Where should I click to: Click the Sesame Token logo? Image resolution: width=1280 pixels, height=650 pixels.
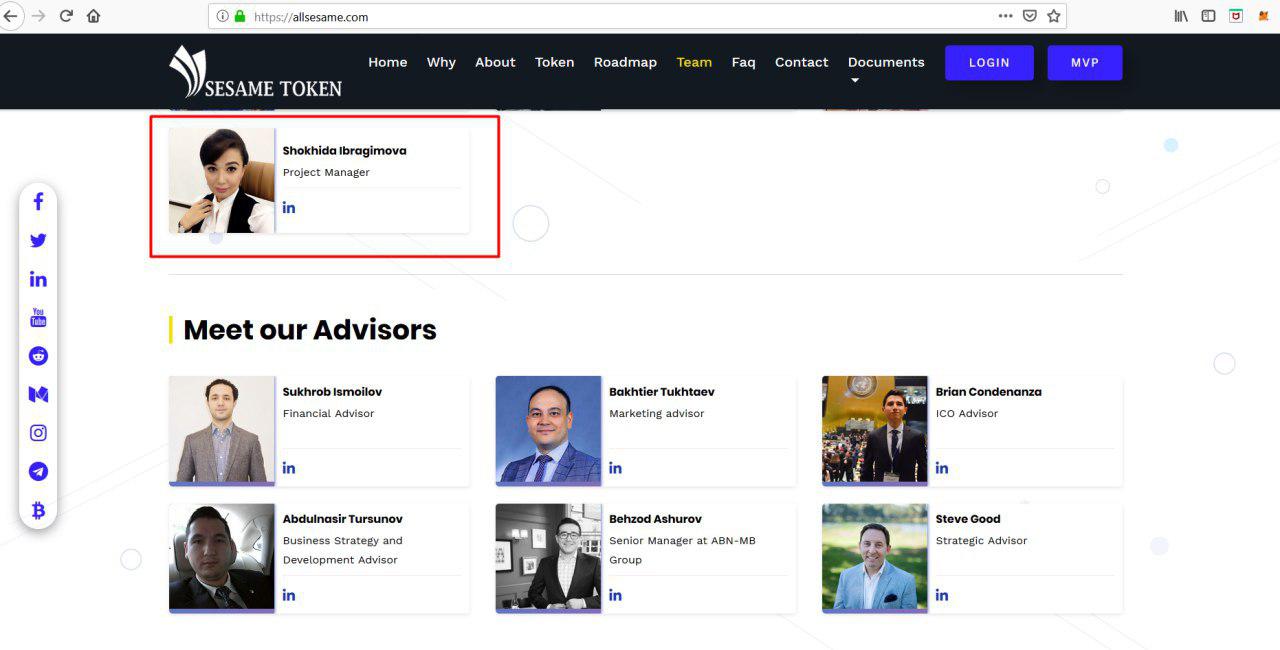256,72
